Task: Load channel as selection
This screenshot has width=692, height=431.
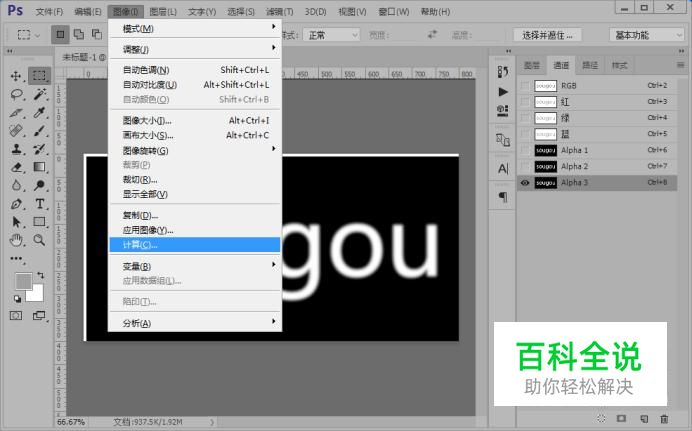Action: [x=601, y=418]
